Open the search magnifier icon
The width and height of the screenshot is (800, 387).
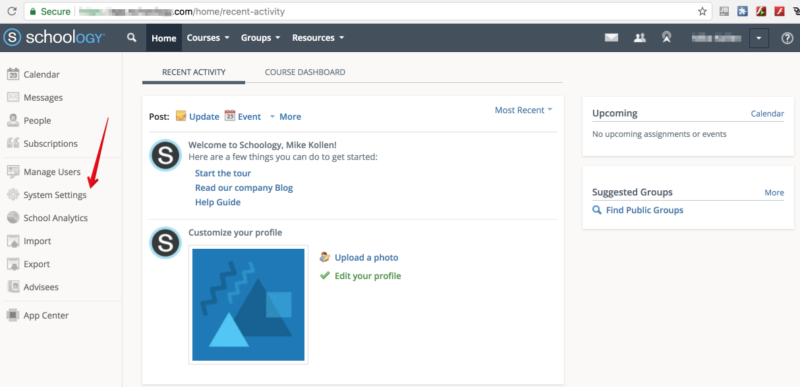132,37
